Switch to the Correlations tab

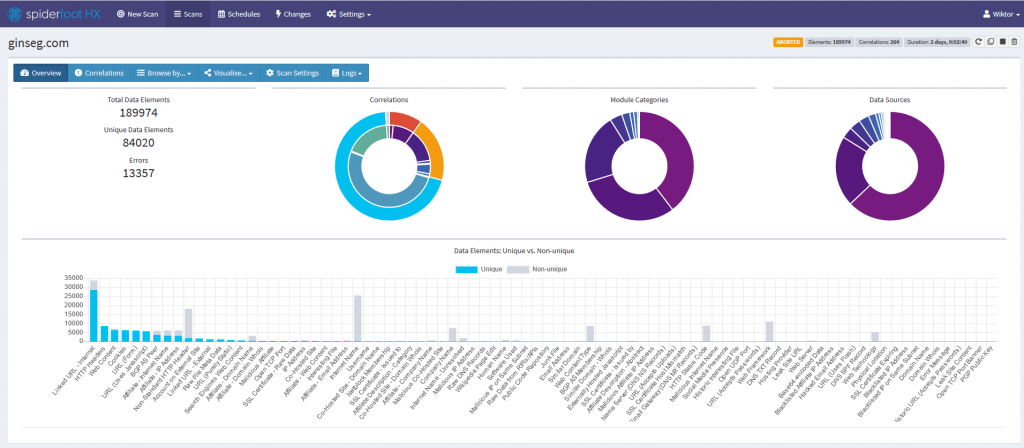[x=99, y=72]
